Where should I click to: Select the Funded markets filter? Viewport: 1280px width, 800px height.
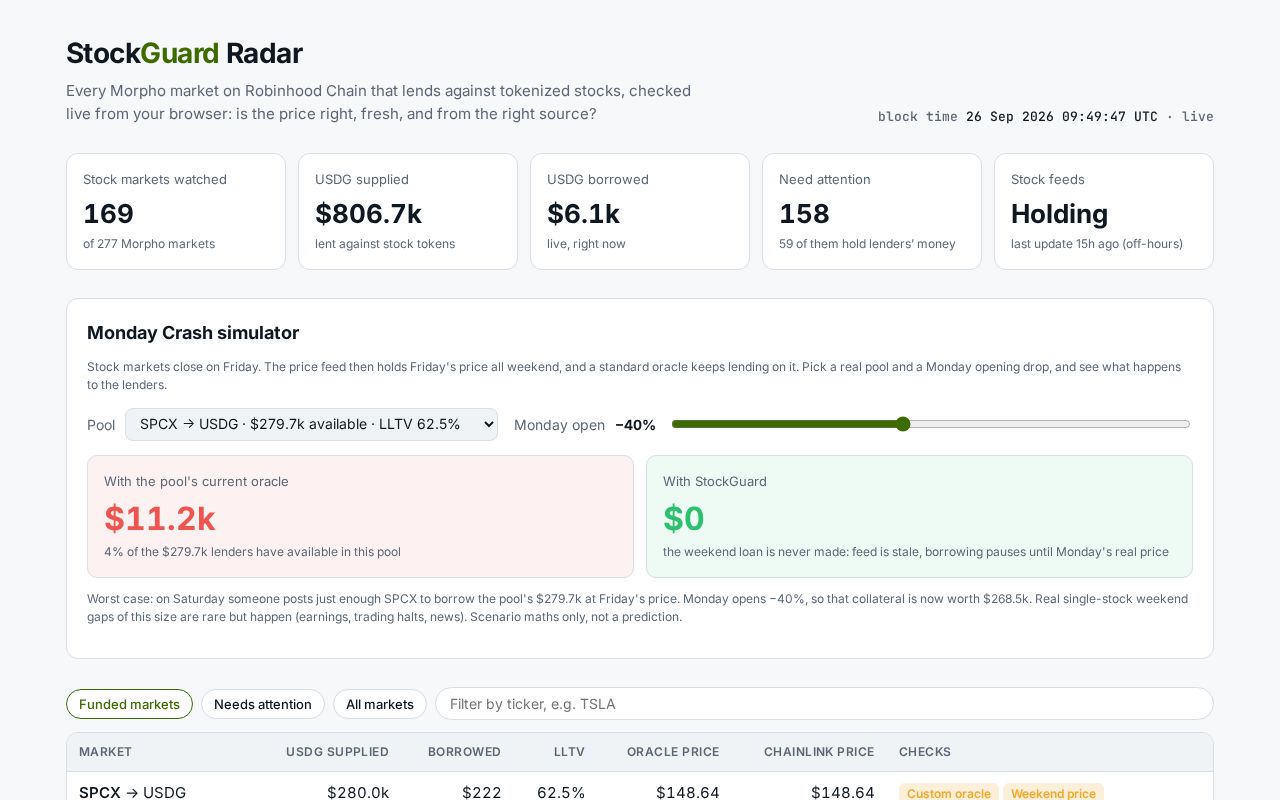click(x=129, y=704)
